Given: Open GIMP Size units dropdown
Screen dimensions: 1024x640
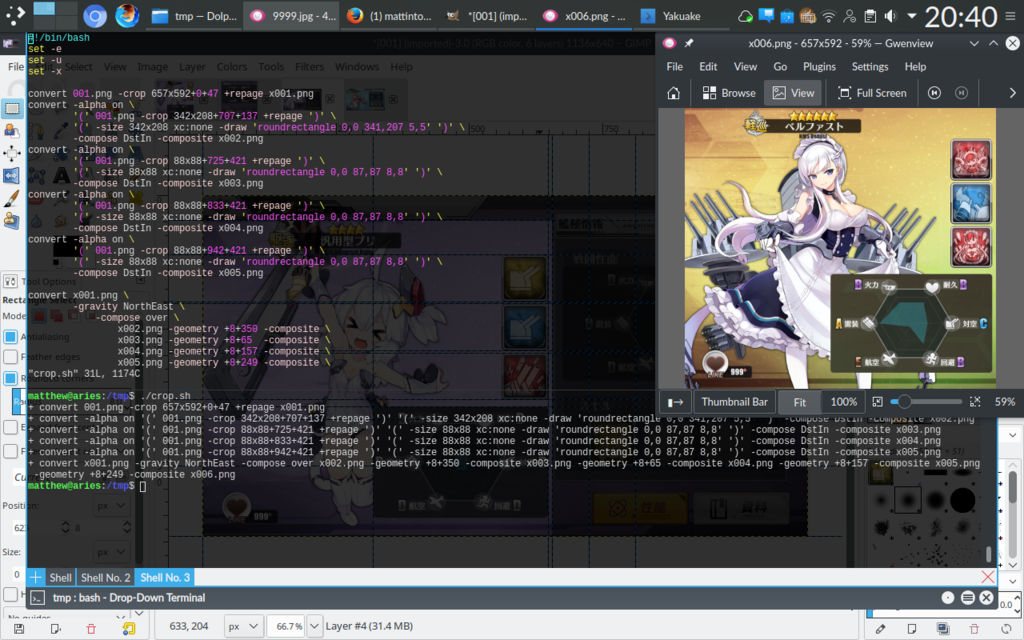Looking at the screenshot, I should (111, 552).
